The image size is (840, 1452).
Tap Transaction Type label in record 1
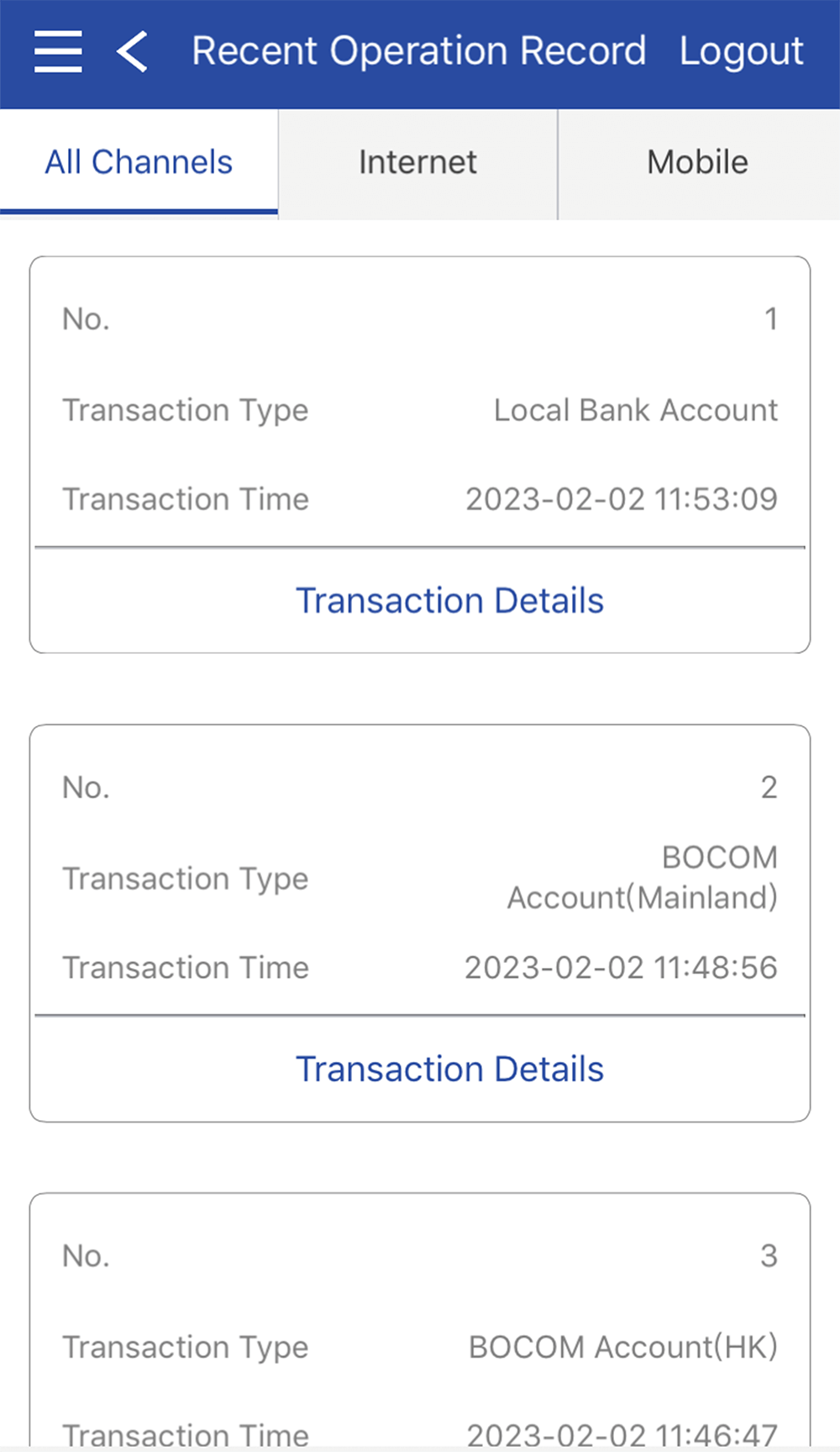tap(186, 410)
